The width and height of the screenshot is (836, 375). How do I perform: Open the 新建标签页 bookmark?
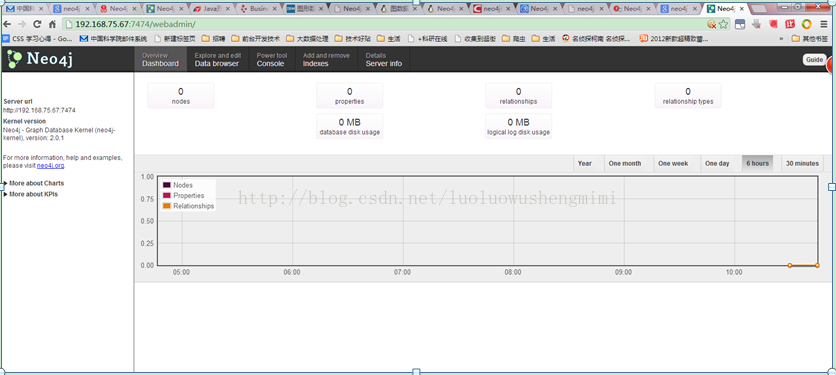point(175,38)
